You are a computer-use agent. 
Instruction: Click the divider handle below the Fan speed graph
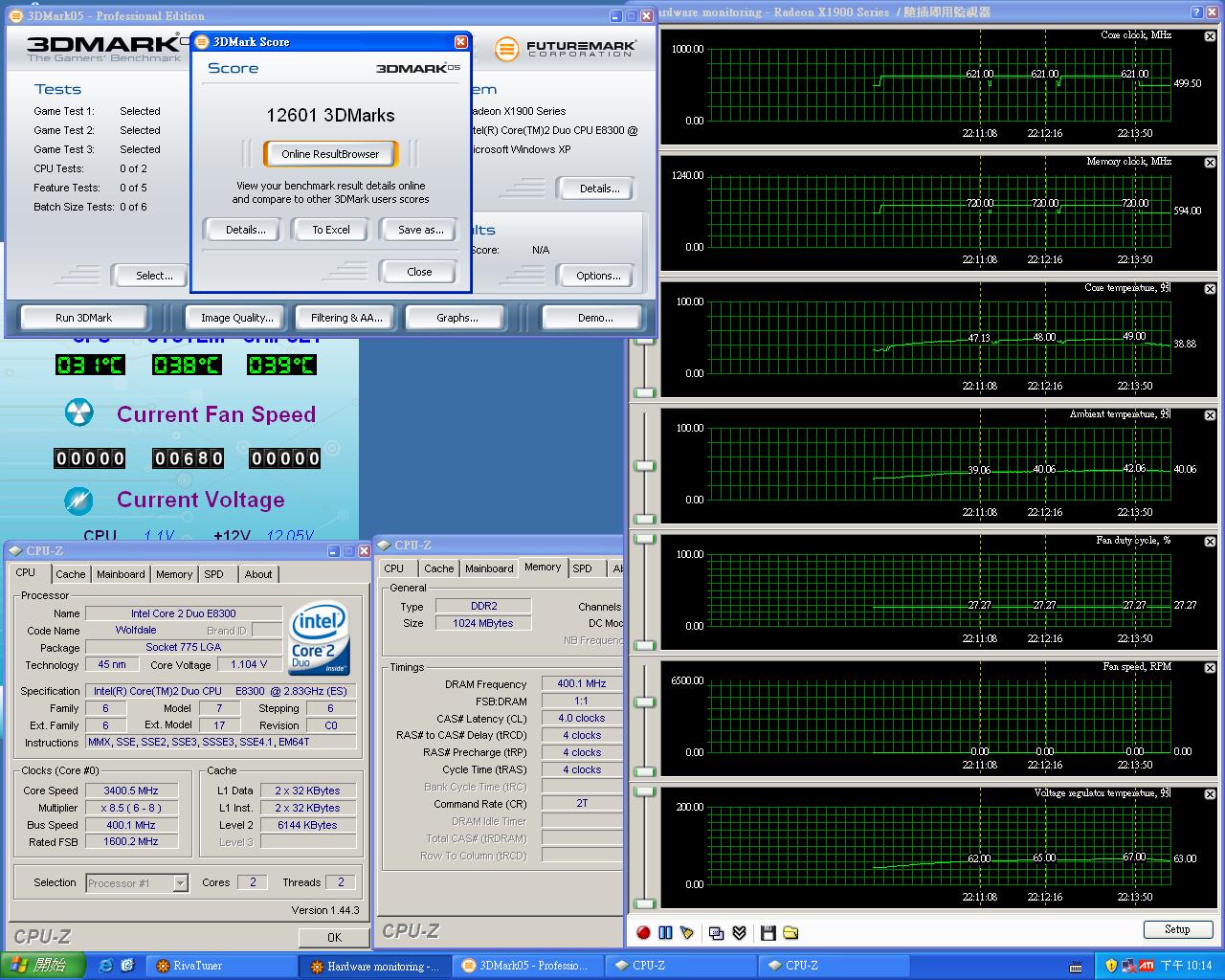pyautogui.click(x=644, y=772)
